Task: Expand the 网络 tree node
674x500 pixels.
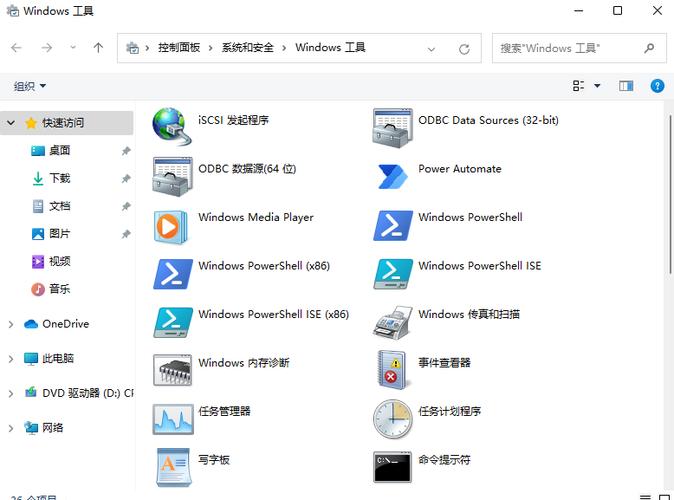Action: (11, 428)
